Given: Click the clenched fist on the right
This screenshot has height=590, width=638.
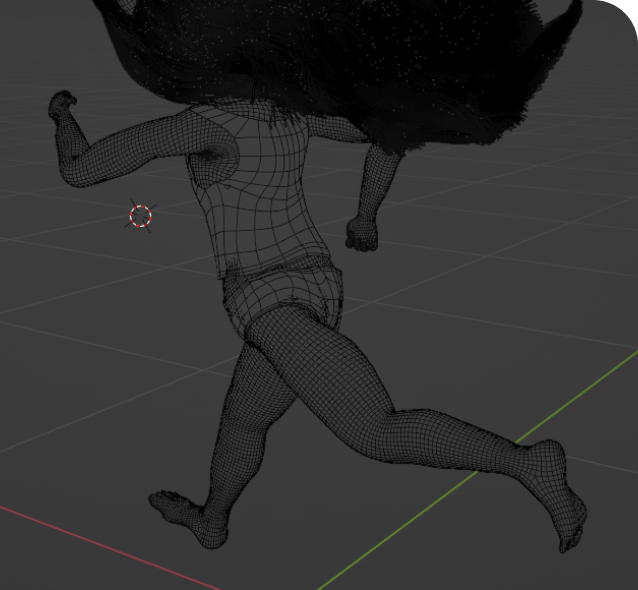Looking at the screenshot, I should 361,234.
